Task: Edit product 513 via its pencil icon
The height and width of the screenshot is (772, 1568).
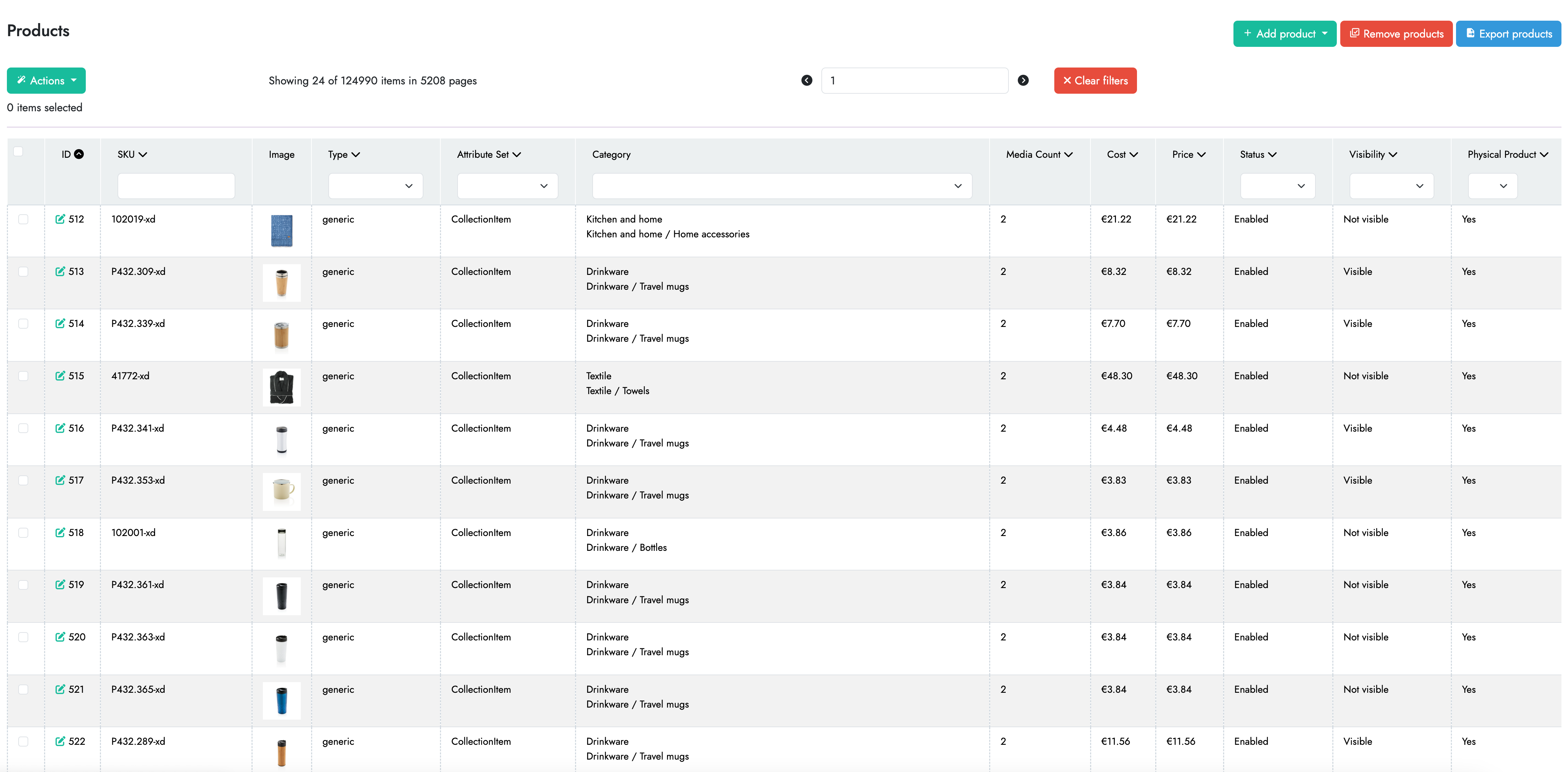Action: coord(60,271)
